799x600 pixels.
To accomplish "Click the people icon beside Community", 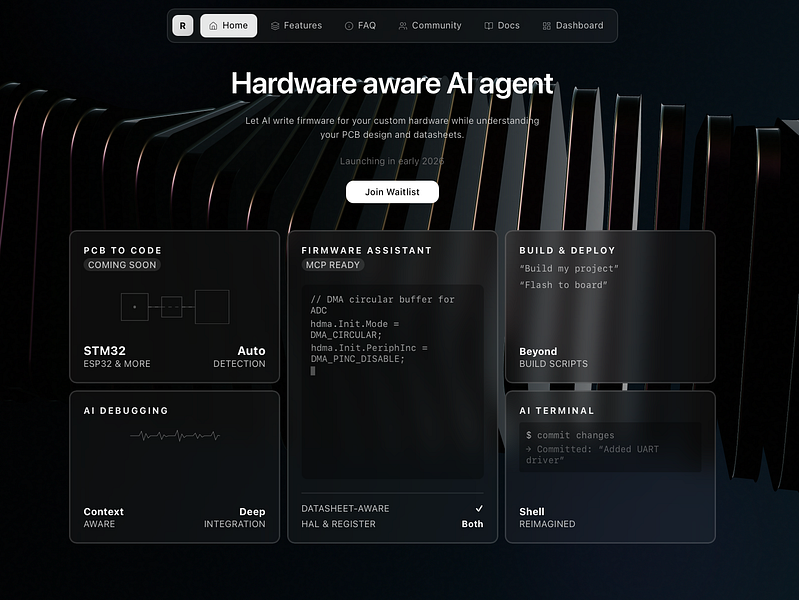I will point(403,25).
